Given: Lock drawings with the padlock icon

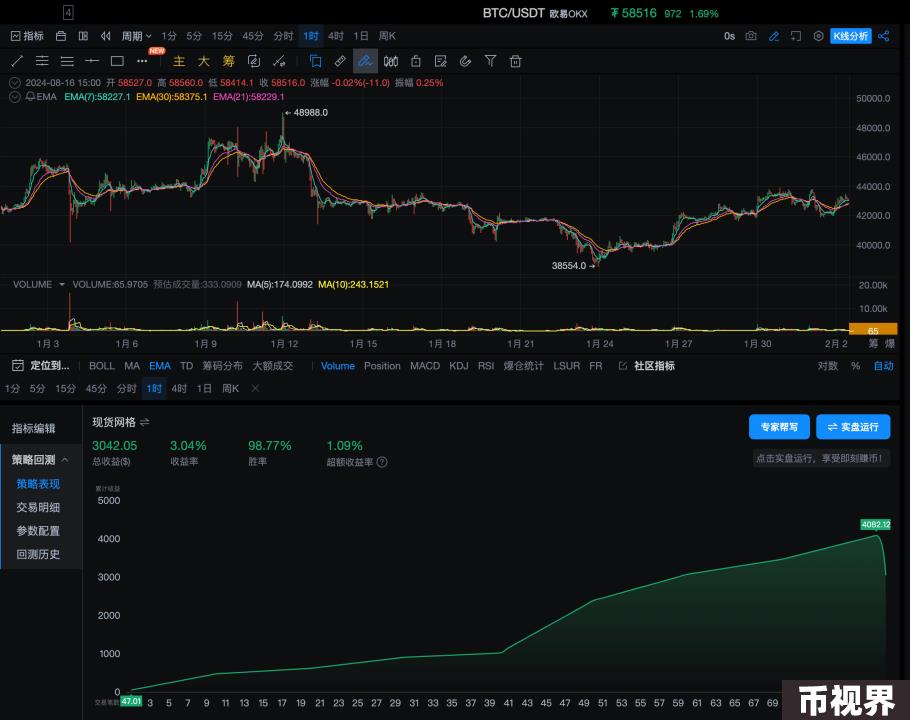Looking at the screenshot, I should pos(416,61).
